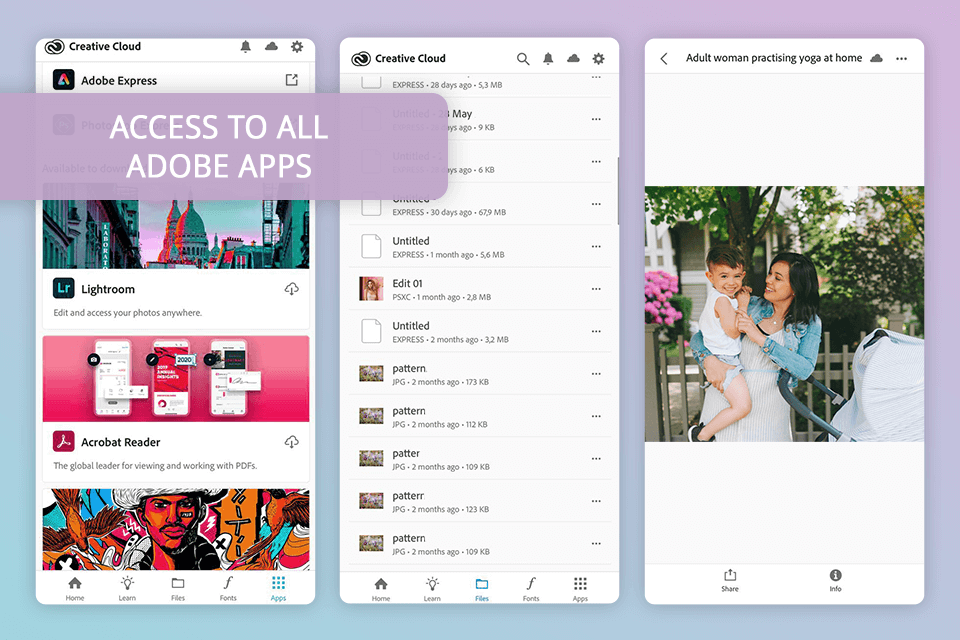Tap the pink Acrobat Reader phones banner
Screen dimensions: 960x640
[176, 378]
